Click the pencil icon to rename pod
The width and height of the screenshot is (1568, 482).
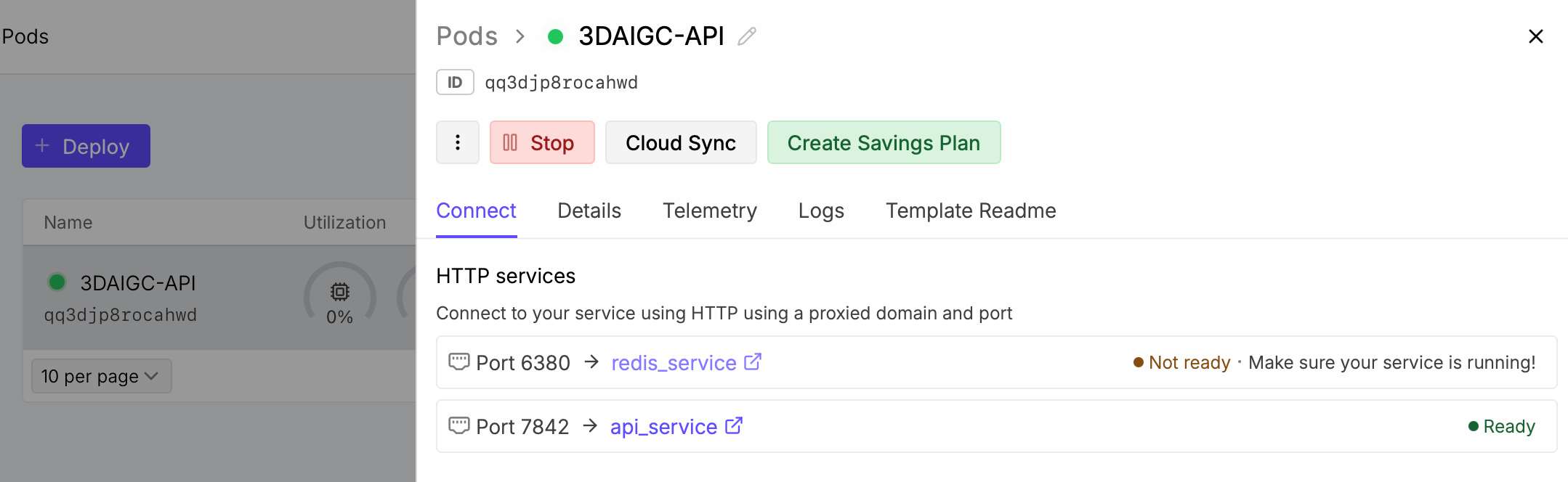(747, 36)
